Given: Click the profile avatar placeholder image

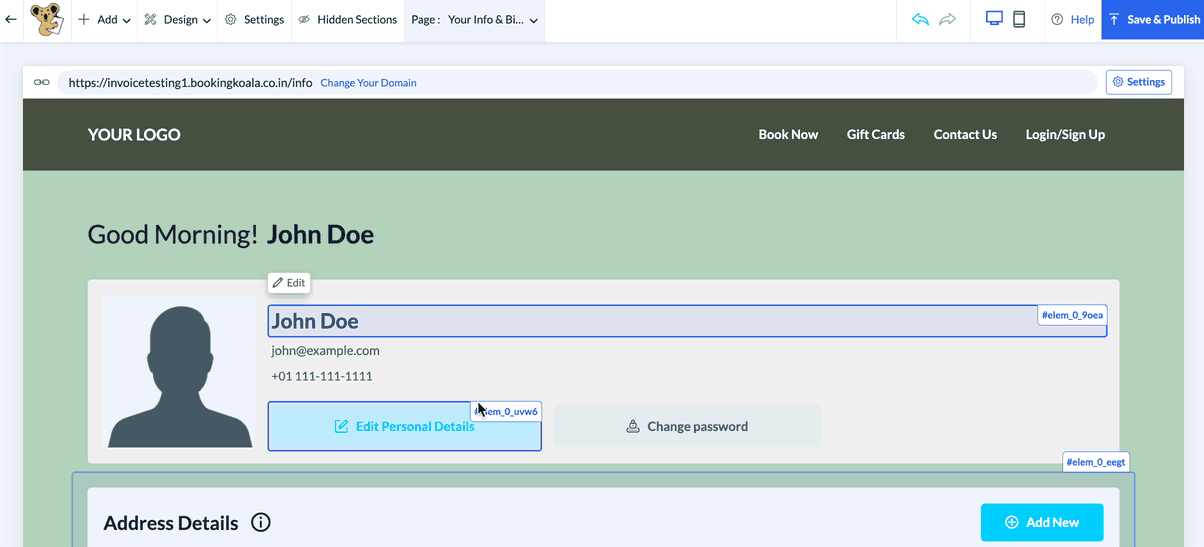Looking at the screenshot, I should click(180, 372).
